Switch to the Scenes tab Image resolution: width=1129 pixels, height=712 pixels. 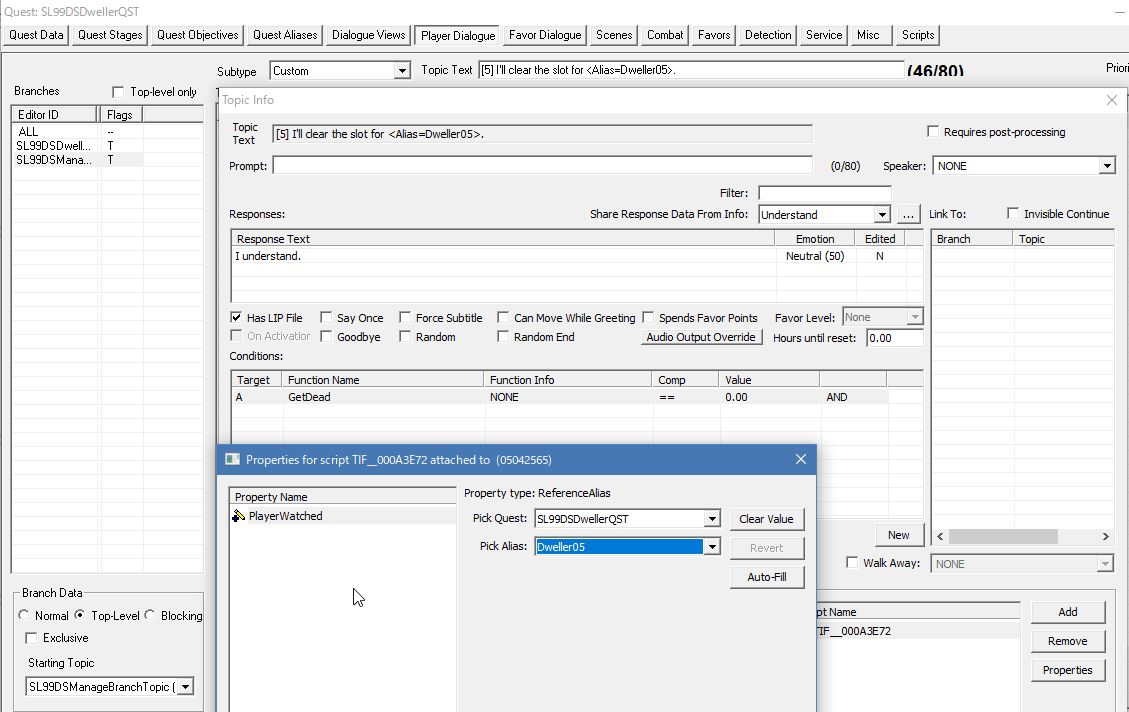click(x=614, y=35)
